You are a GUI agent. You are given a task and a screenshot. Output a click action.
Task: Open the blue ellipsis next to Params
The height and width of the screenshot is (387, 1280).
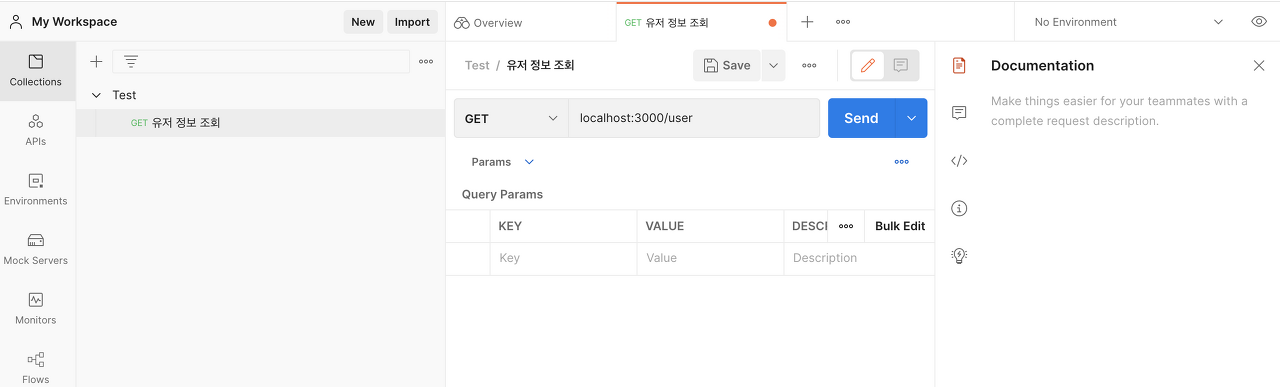pos(902,162)
